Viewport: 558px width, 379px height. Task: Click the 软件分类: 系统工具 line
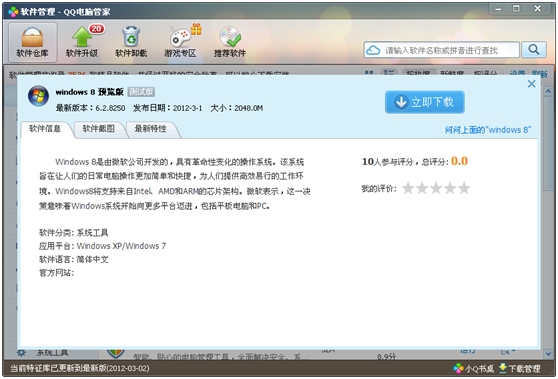(x=74, y=233)
